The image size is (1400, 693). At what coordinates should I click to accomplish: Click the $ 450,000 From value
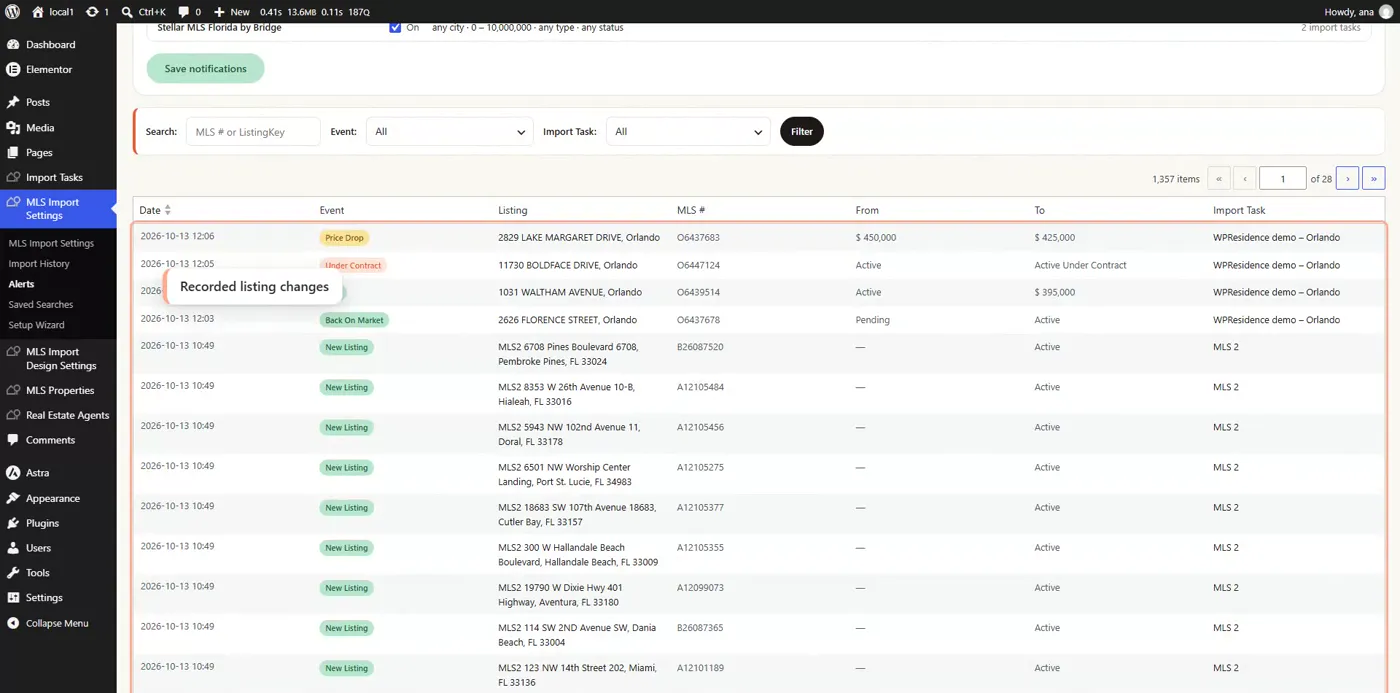876,238
